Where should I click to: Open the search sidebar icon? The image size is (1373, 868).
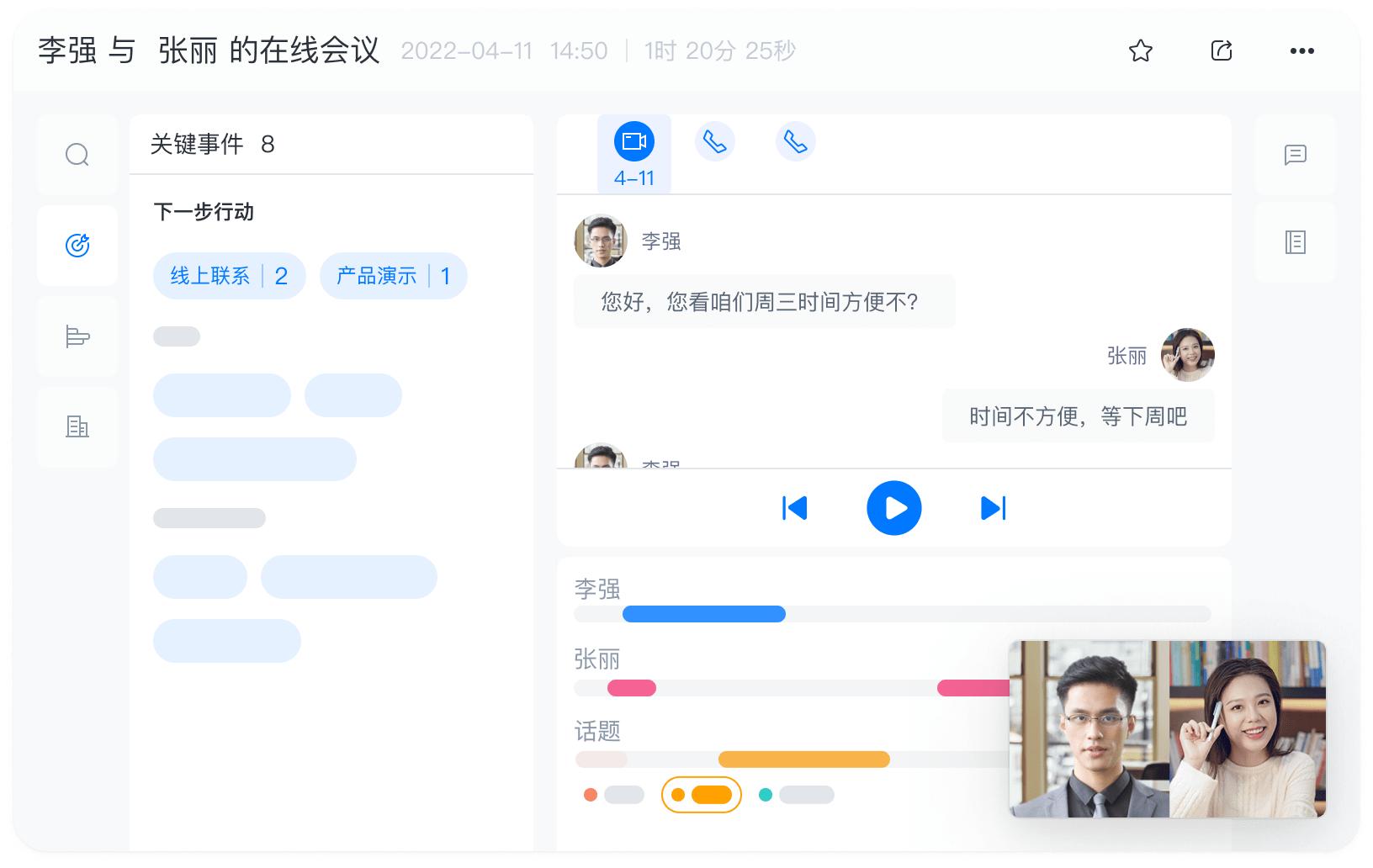point(77,155)
